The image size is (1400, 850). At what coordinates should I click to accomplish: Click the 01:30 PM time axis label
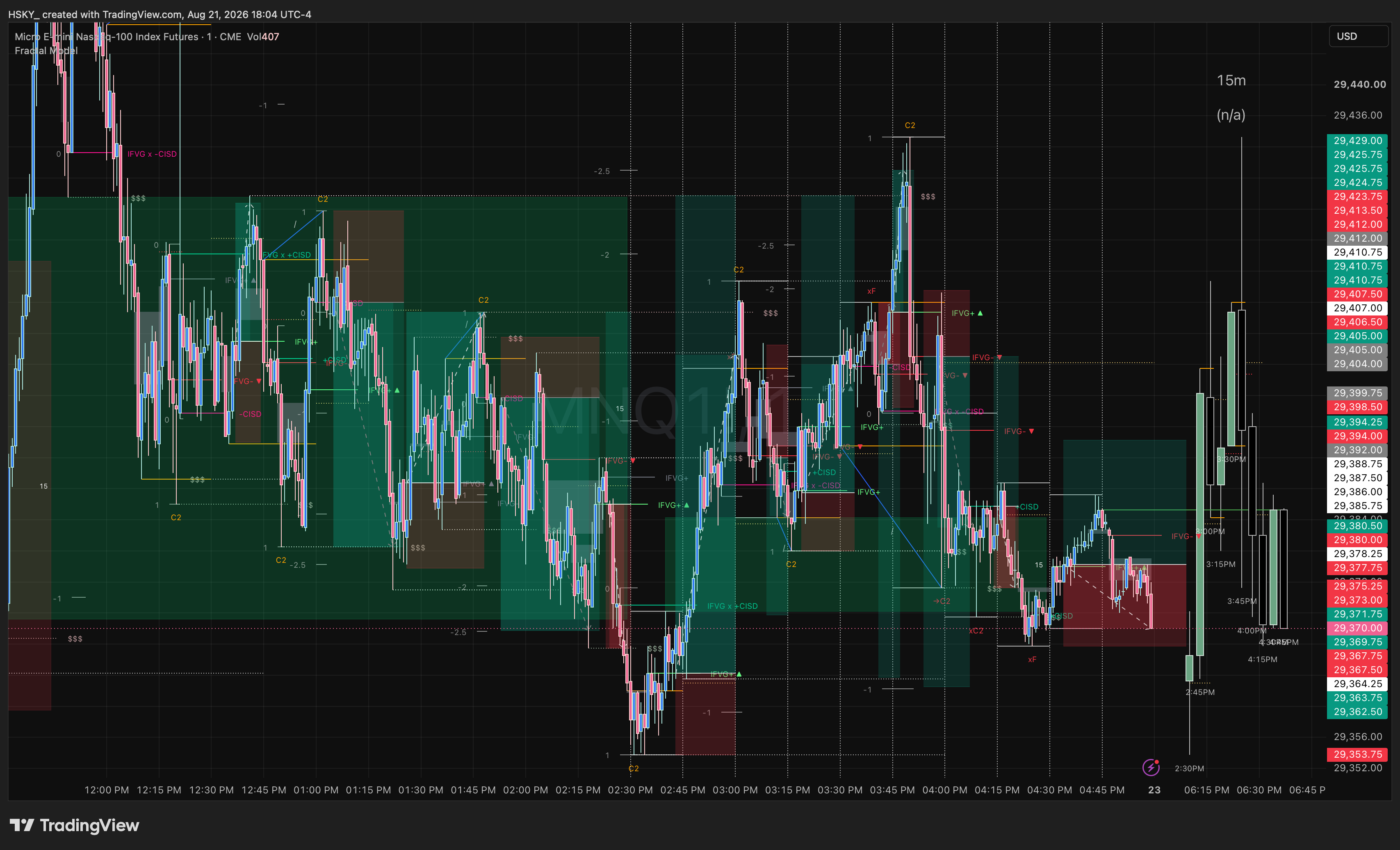point(420,790)
